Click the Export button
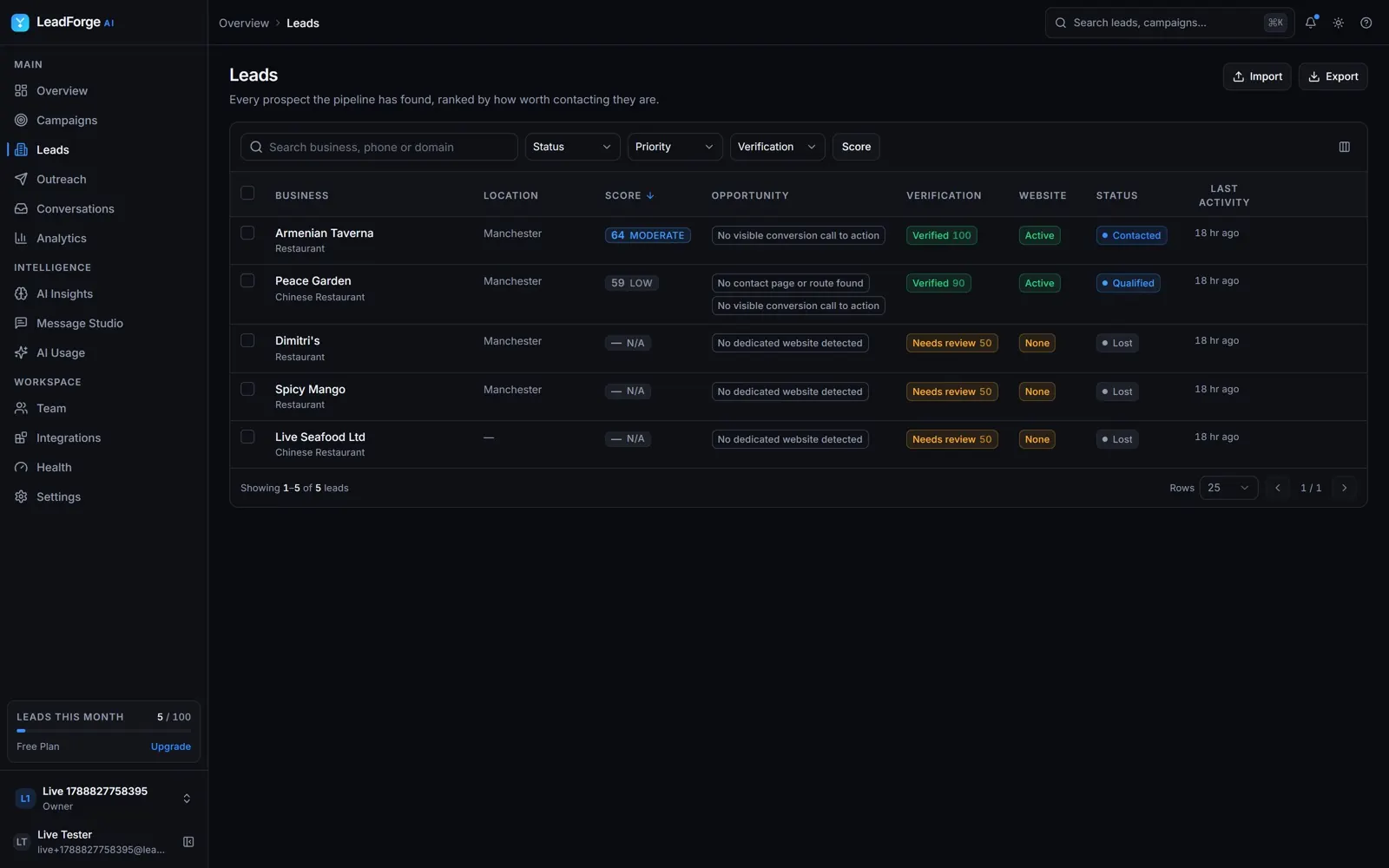The width and height of the screenshot is (1389, 868). (1333, 76)
